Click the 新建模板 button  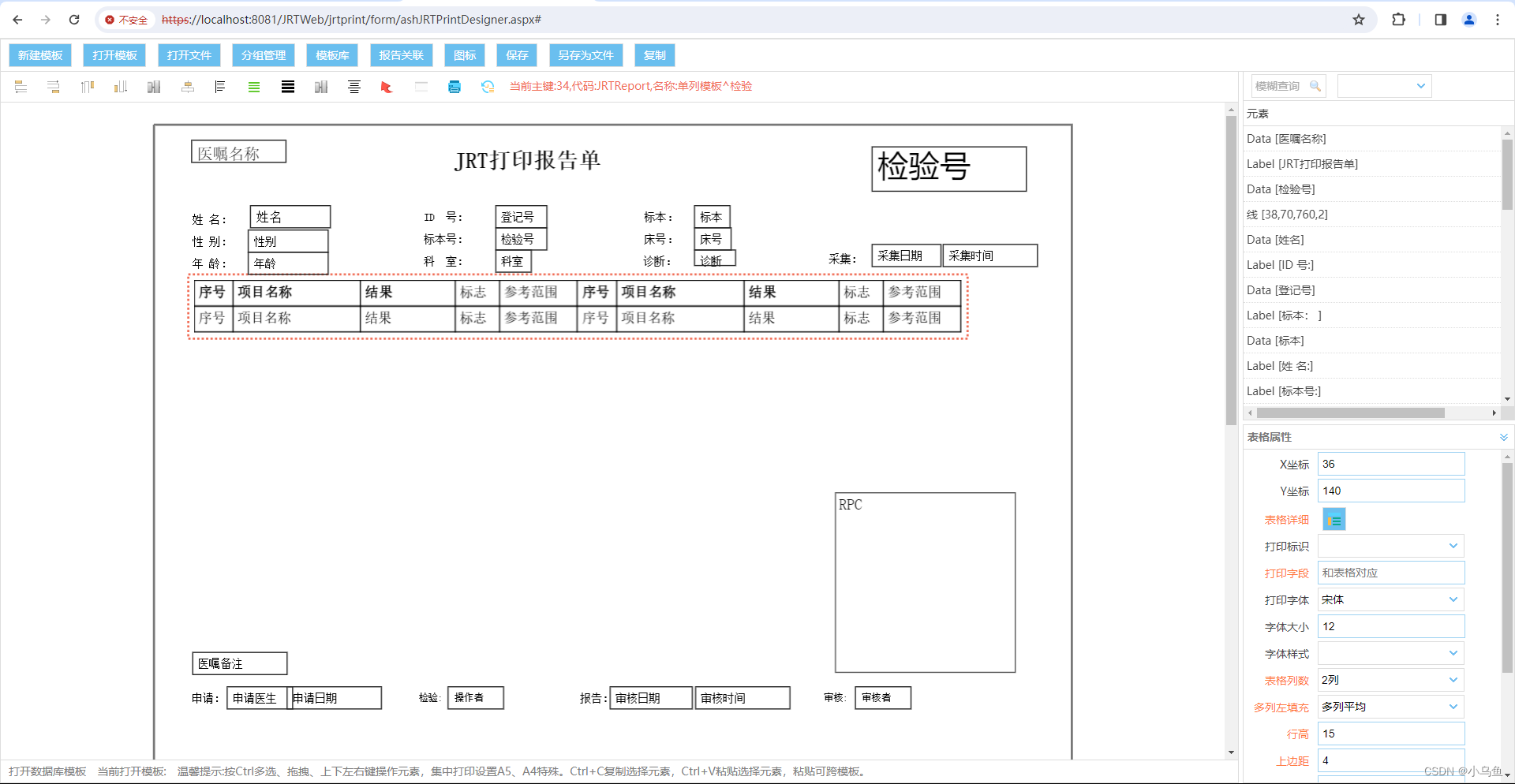tap(40, 55)
